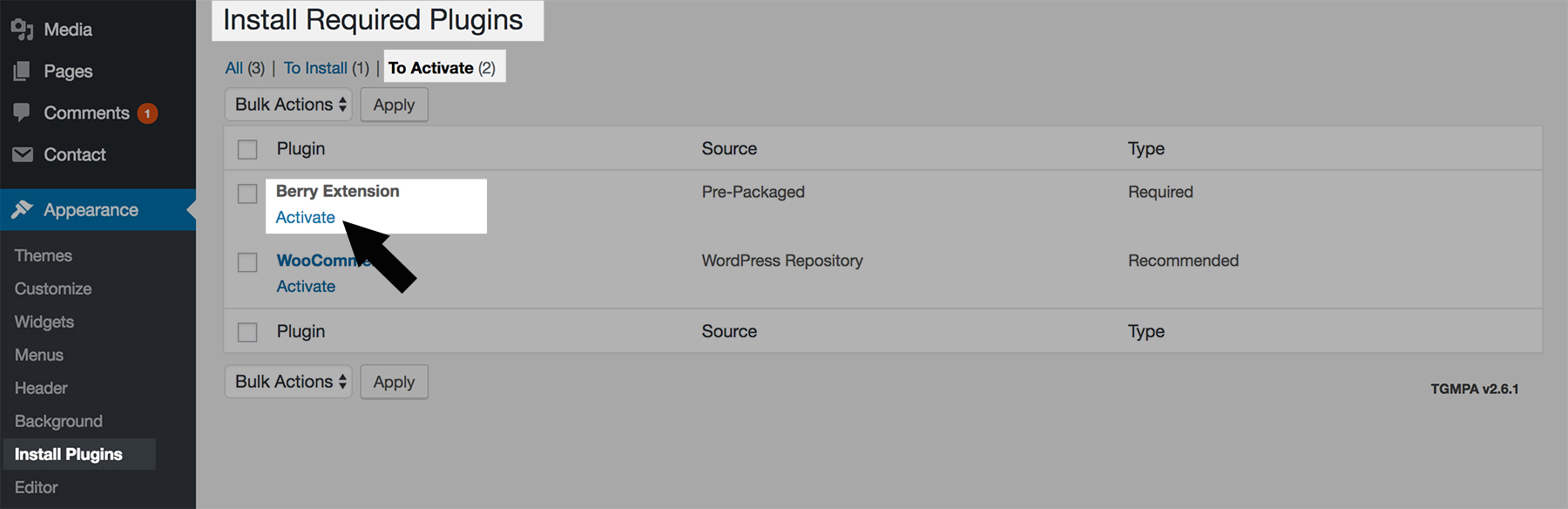Screen dimensions: 1568x509
Task: Open Install Plugins submenu item
Action: click(x=69, y=454)
